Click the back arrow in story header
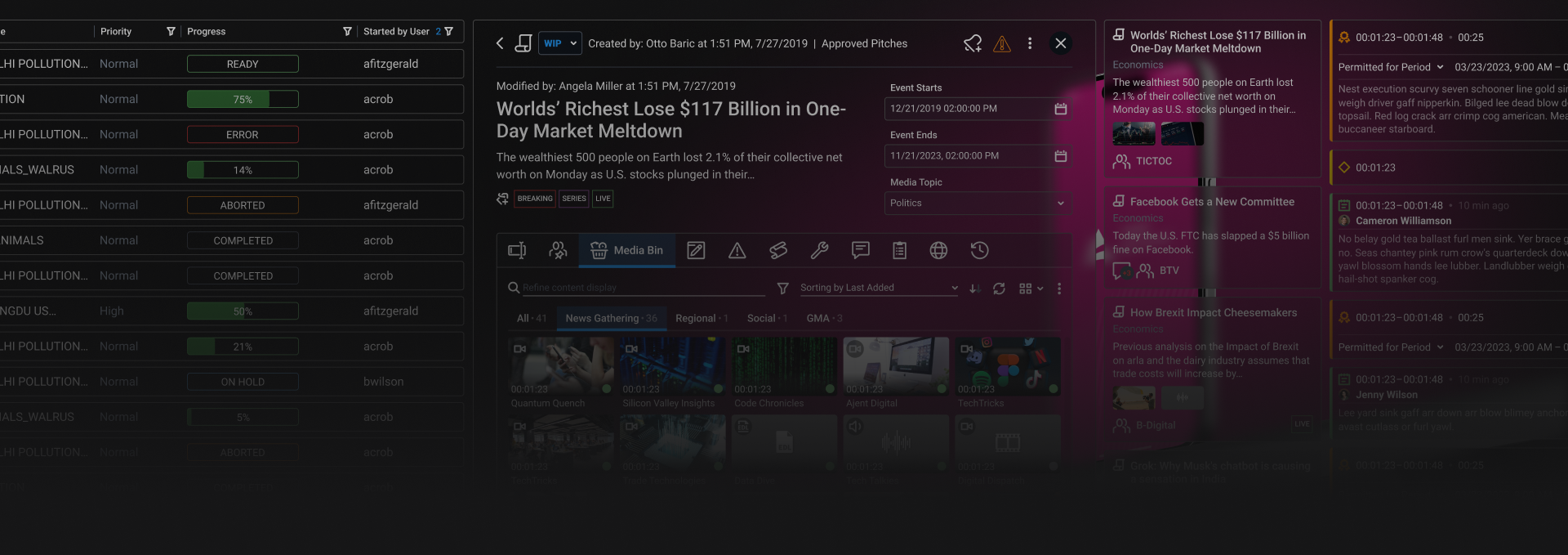1568x555 pixels. coord(500,43)
